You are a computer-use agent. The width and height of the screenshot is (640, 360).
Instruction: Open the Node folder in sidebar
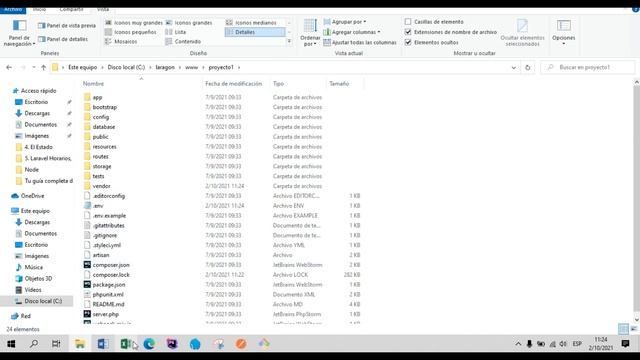(31, 169)
